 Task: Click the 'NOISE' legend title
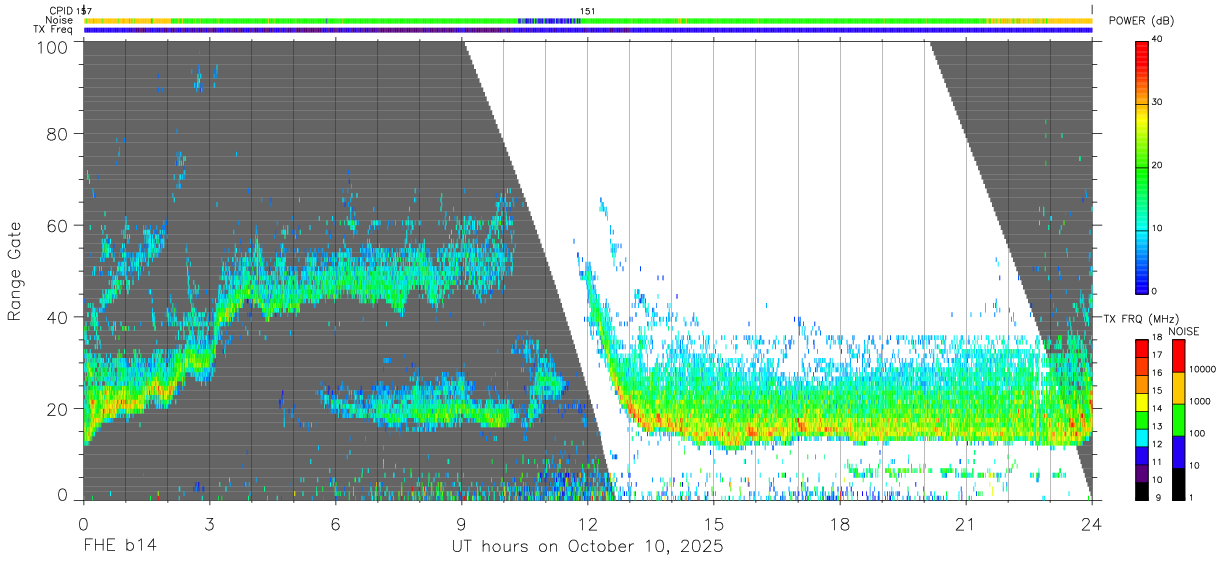click(x=1186, y=330)
